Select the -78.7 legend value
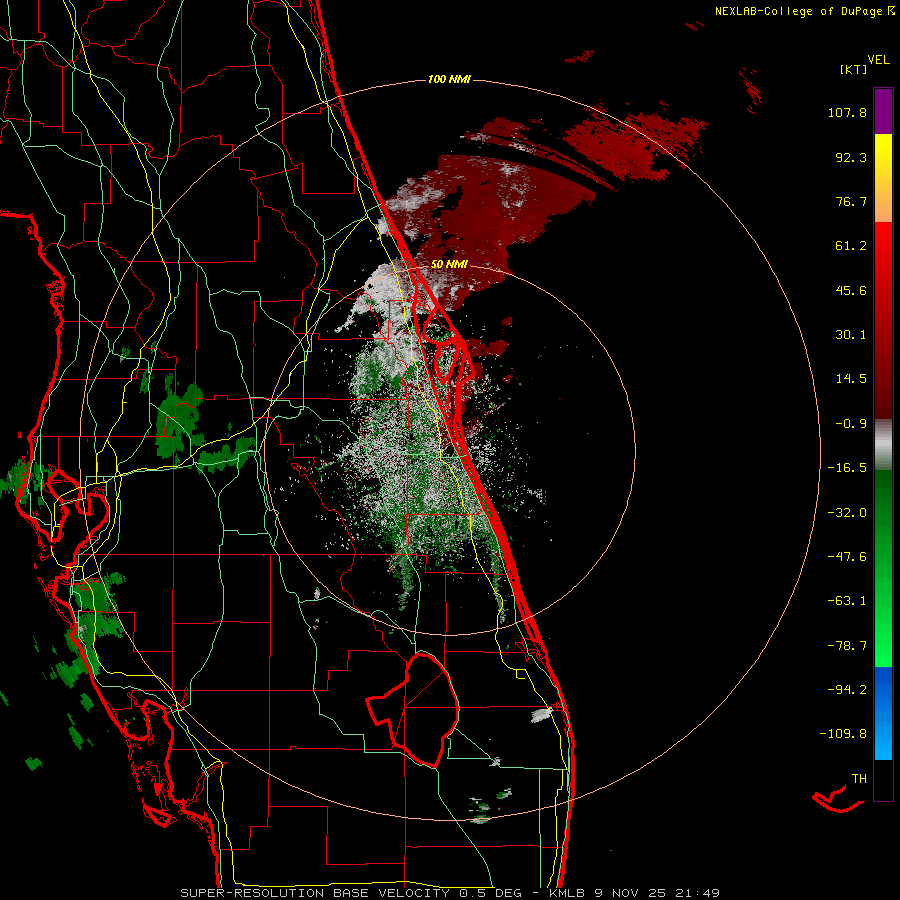900x900 pixels. tap(847, 646)
